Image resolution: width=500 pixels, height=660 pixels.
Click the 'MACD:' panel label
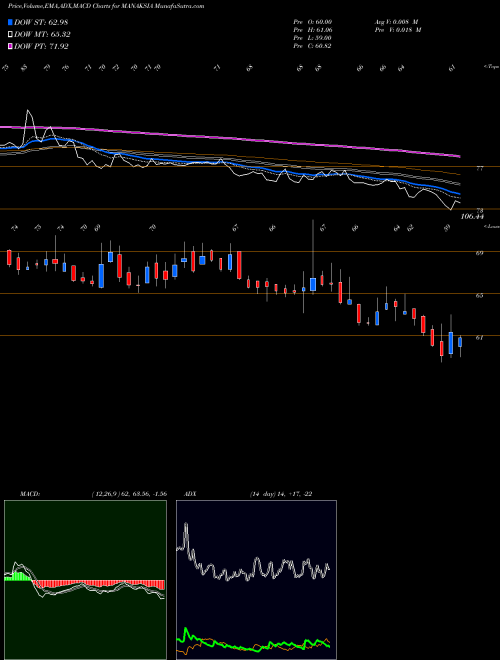(30, 494)
